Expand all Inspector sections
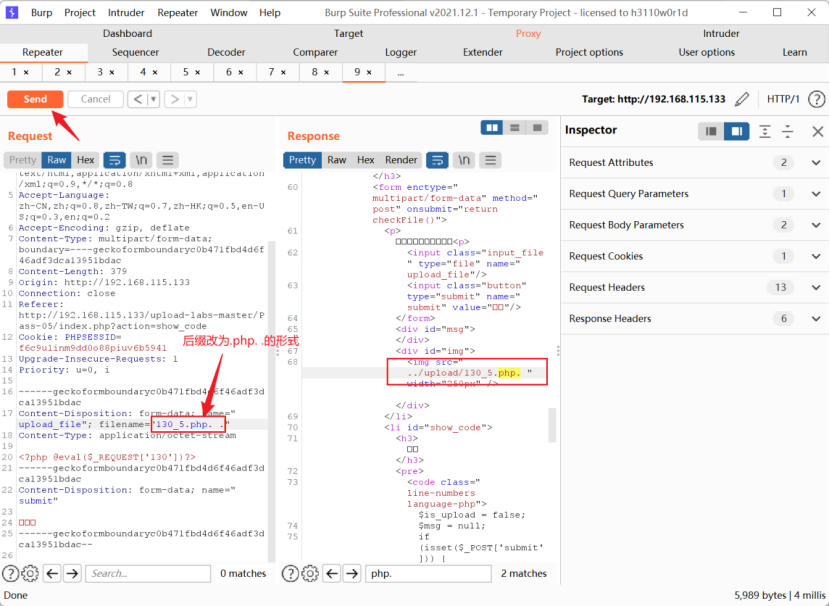The height and width of the screenshot is (606, 830). [x=765, y=131]
